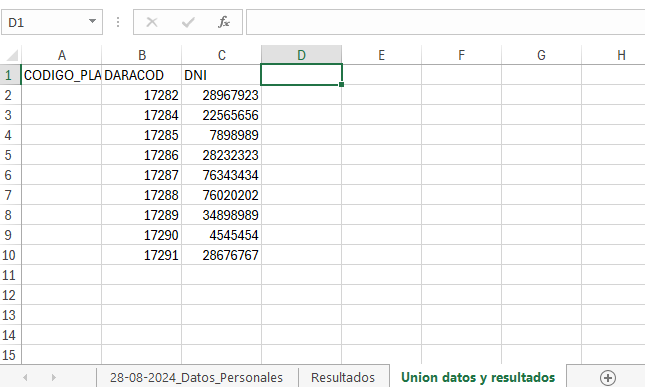The width and height of the screenshot is (645, 387).
Task: Select column E header
Action: click(381, 55)
